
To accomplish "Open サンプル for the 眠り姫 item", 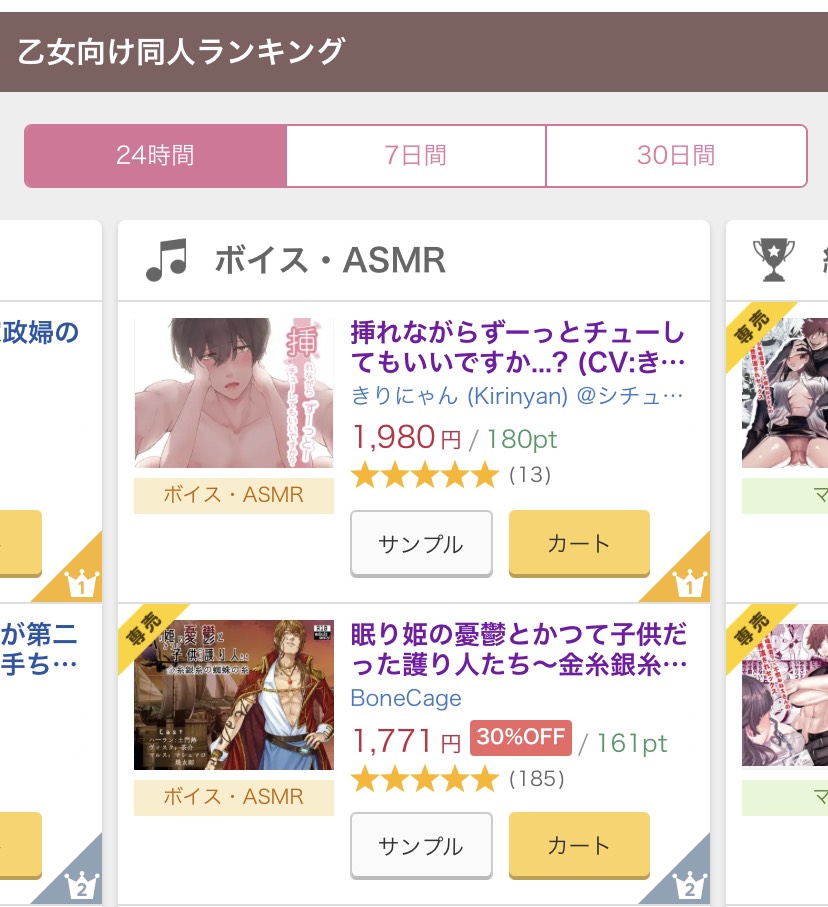I will (x=421, y=845).
